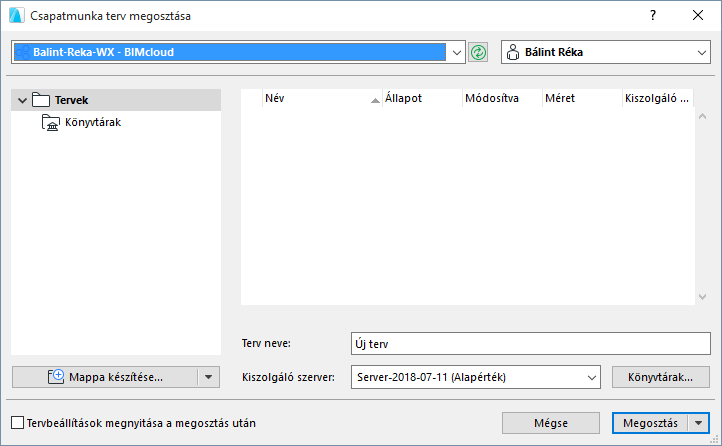Sort by the Állapot column header
The width and height of the screenshot is (722, 446).
coord(422,98)
